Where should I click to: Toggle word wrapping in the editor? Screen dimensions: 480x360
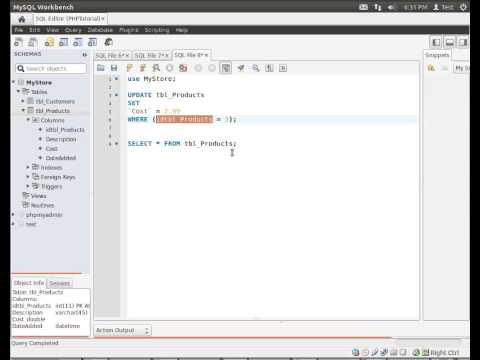click(x=283, y=68)
